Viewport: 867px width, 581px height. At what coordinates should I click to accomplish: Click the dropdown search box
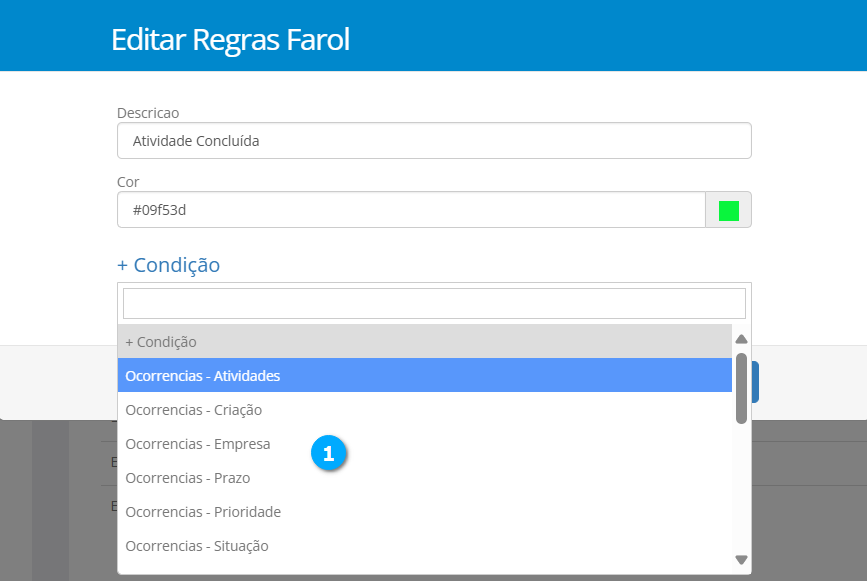click(x=434, y=303)
